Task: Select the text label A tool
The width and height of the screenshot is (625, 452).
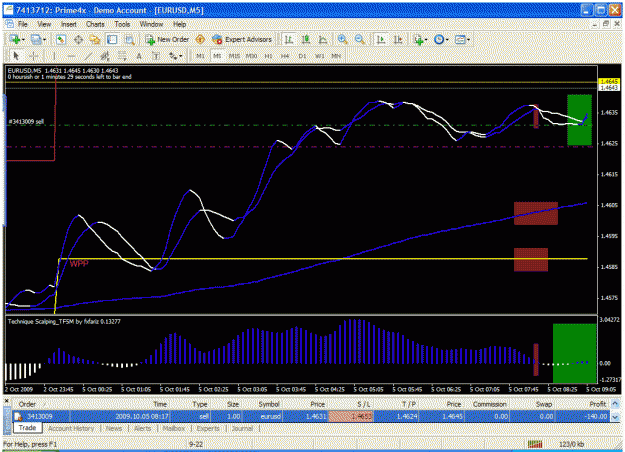Action: pos(139,56)
